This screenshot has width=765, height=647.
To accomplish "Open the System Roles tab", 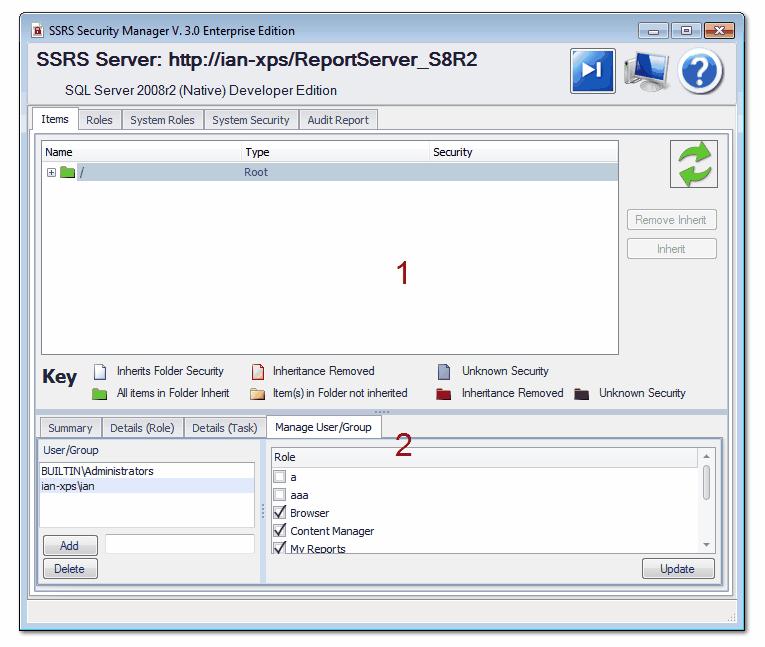I will [162, 120].
